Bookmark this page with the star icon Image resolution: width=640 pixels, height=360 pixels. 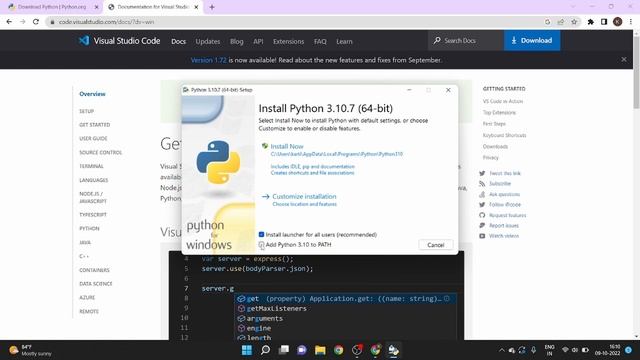click(574, 22)
